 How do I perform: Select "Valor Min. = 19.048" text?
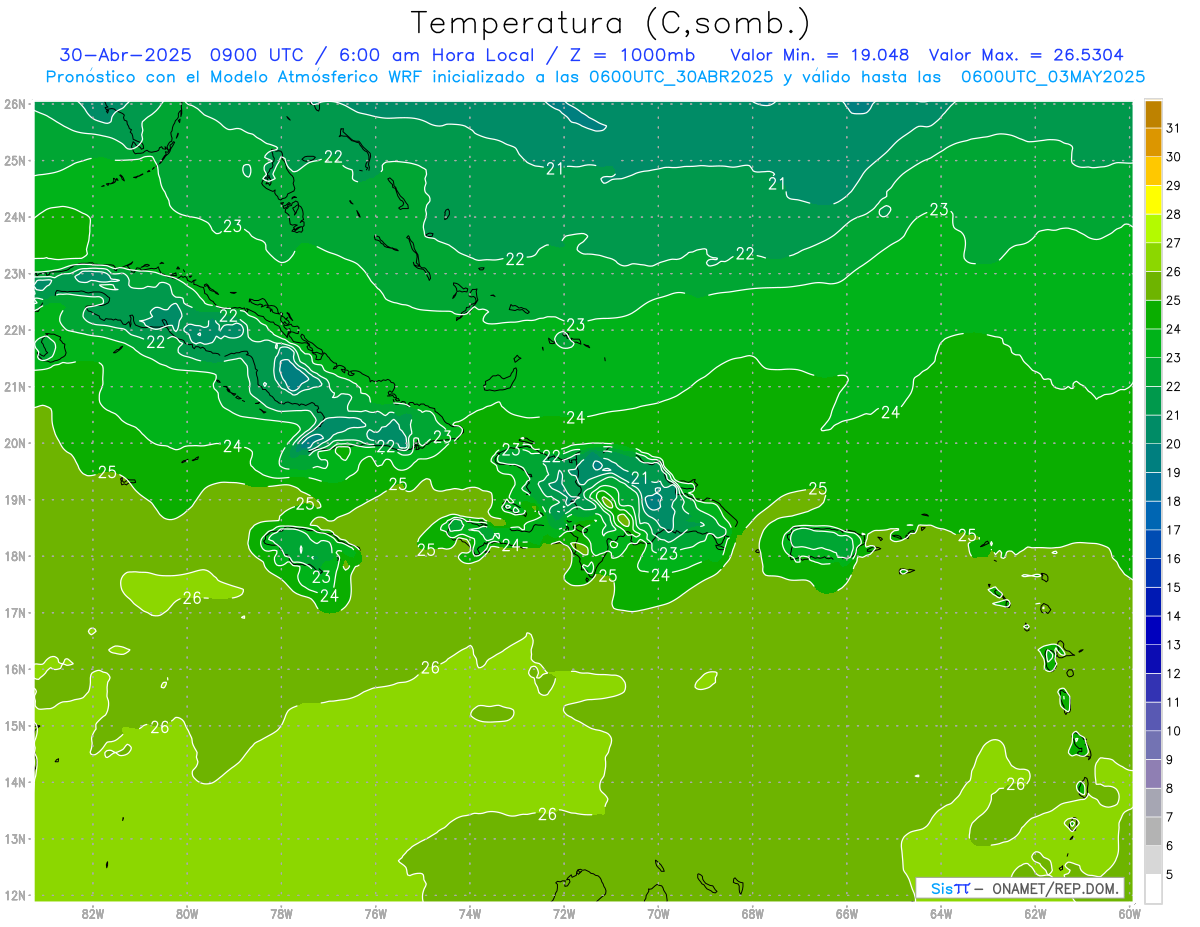[x=819, y=55]
